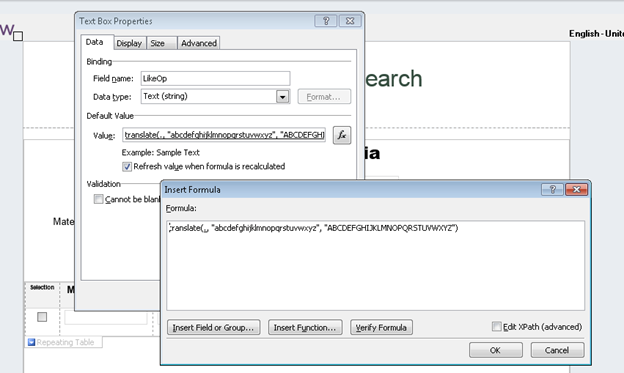The width and height of the screenshot is (624, 373).
Task: Close the Text Box Properties dialog
Action: (350, 21)
